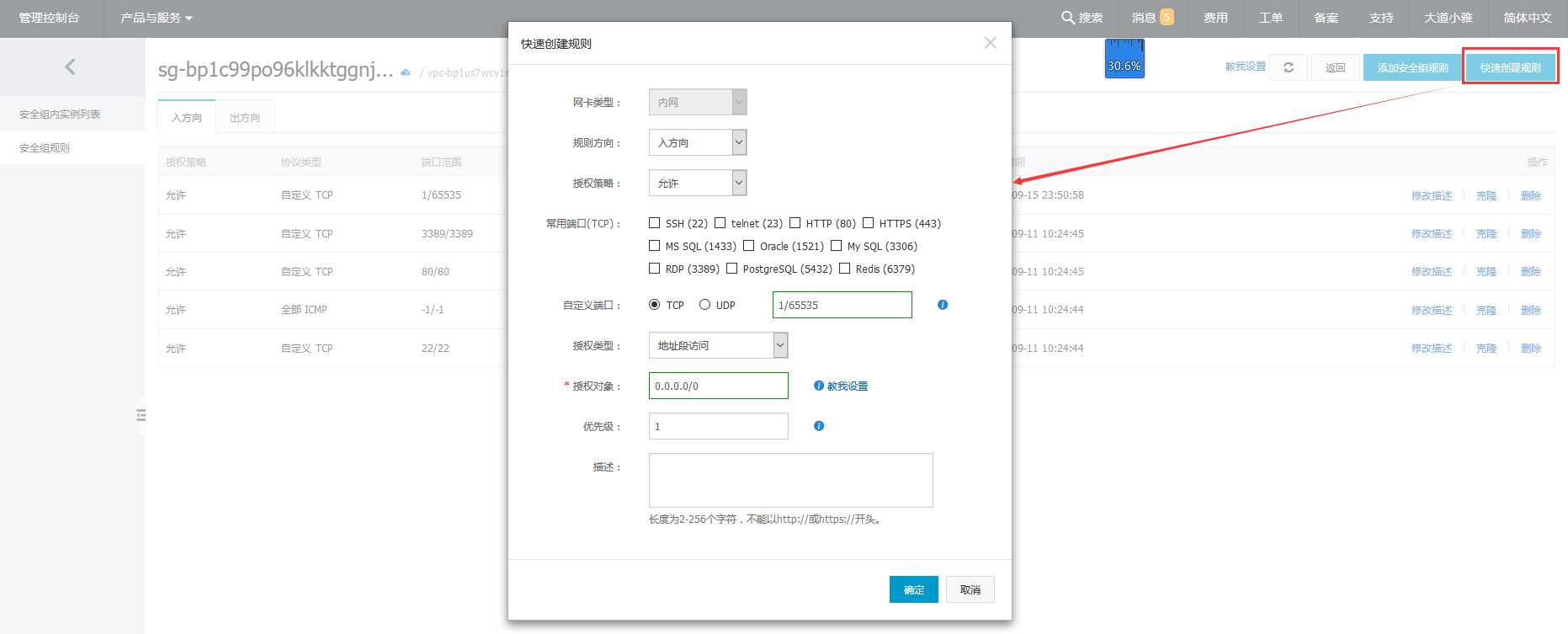Click the 3389/3389 port range cell
Viewport: 1568px width, 634px height.
447,233
